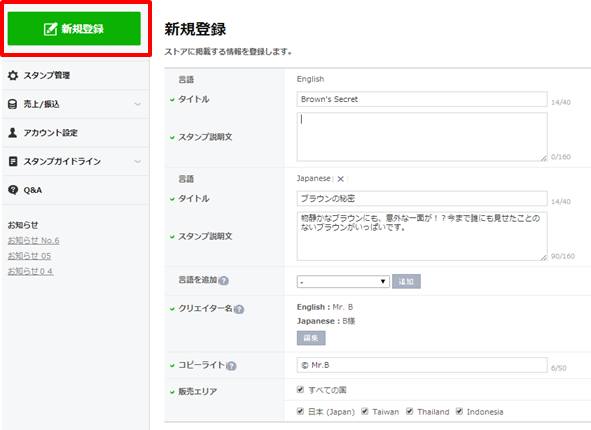Click the Japanese title field ブラウンの秘密
The image size is (591, 430).
coord(422,199)
